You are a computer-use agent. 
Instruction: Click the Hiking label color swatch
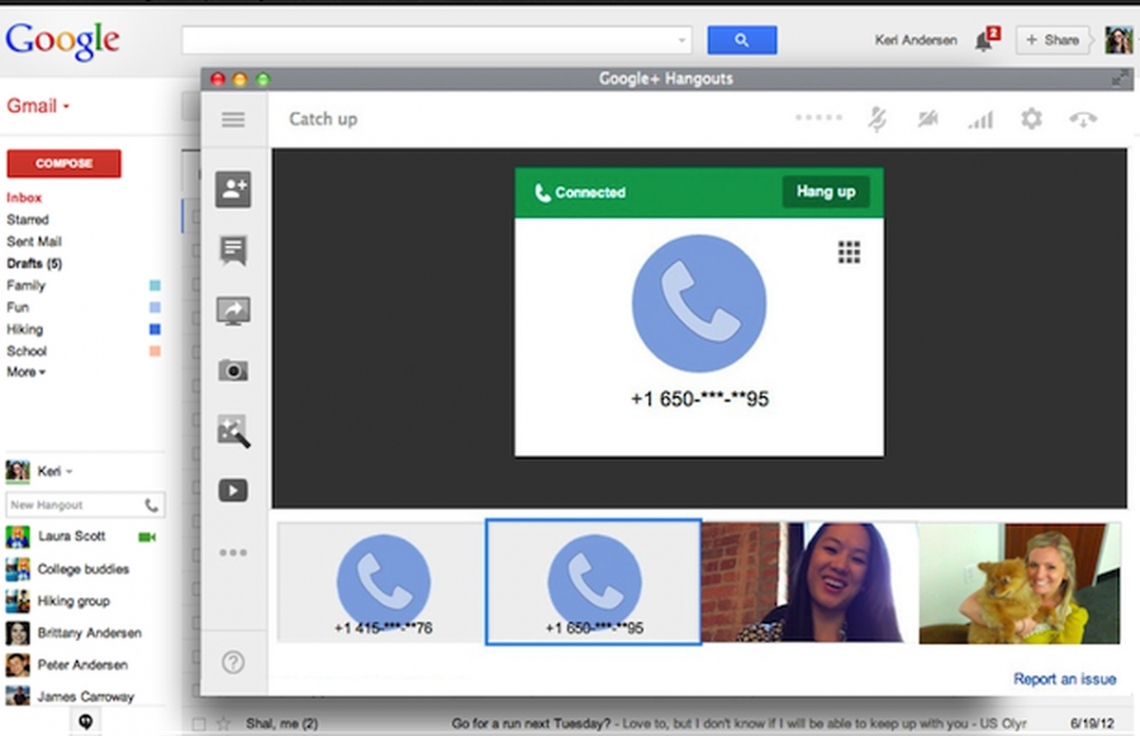pos(155,329)
